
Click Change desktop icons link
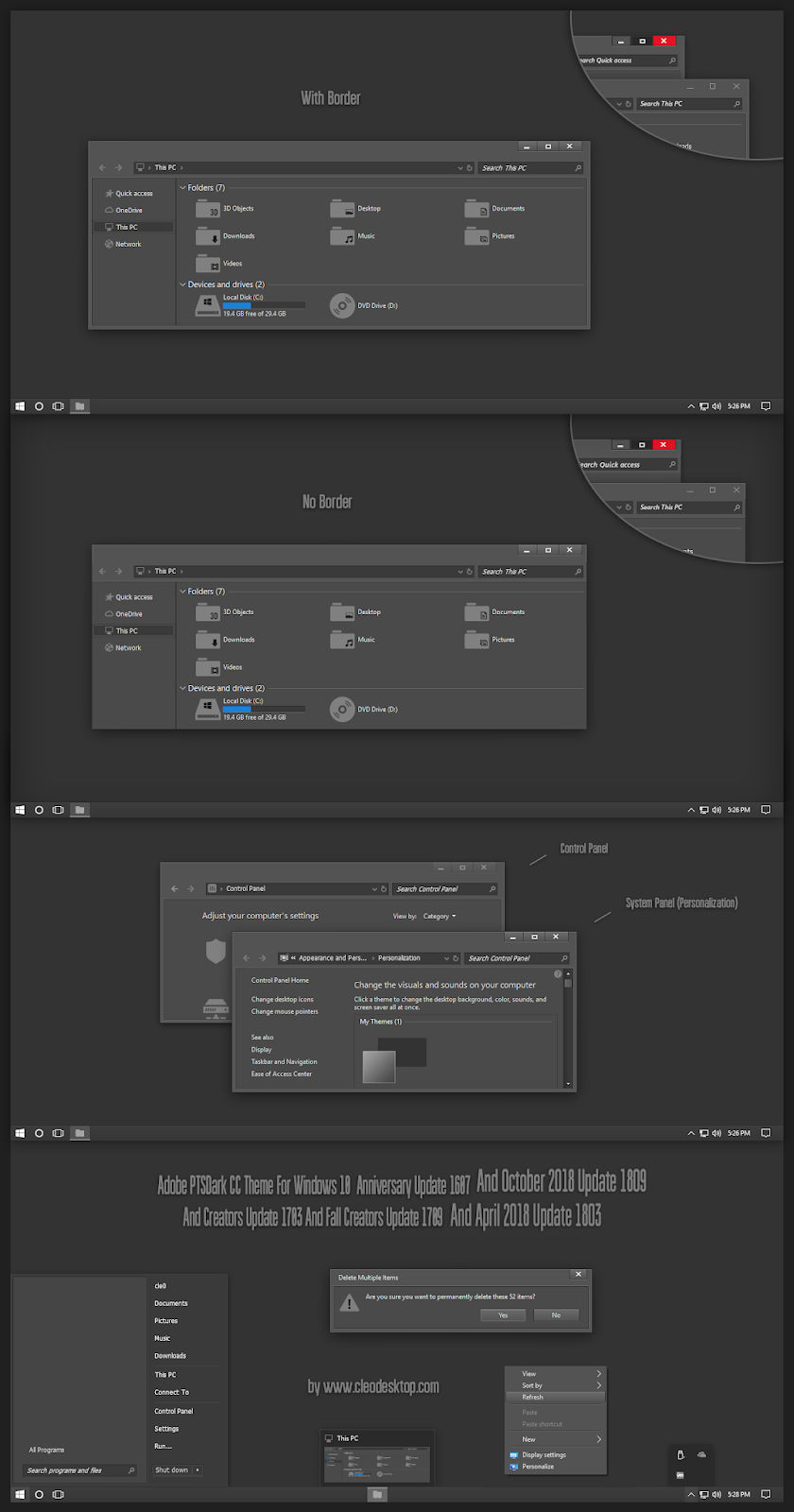pyautogui.click(x=283, y=999)
